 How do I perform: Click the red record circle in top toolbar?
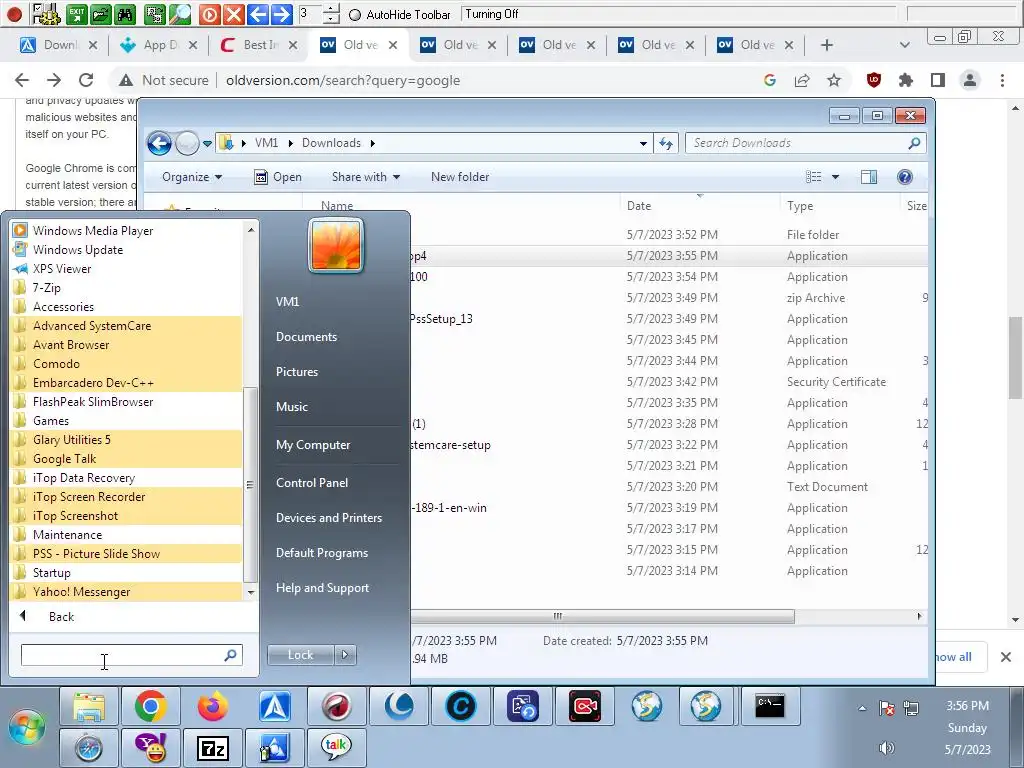pos(14,14)
